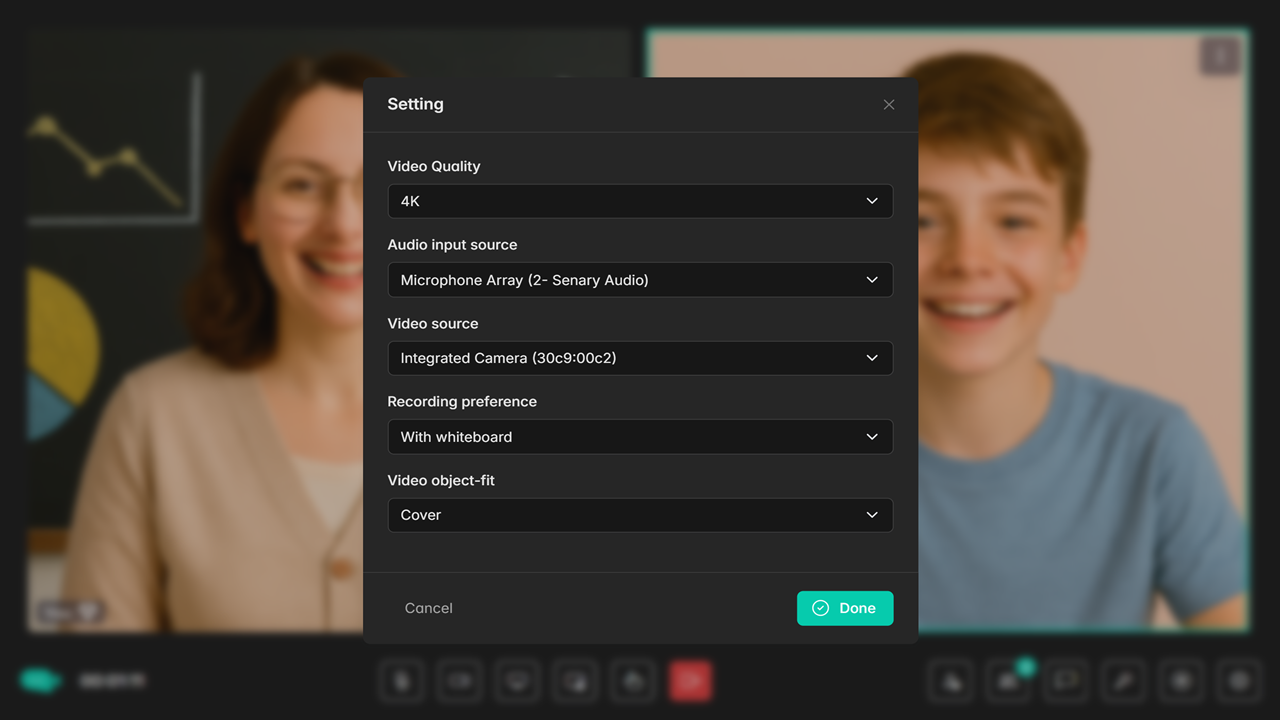
Task: Click the "Video object-fit" label
Action: [x=441, y=480]
